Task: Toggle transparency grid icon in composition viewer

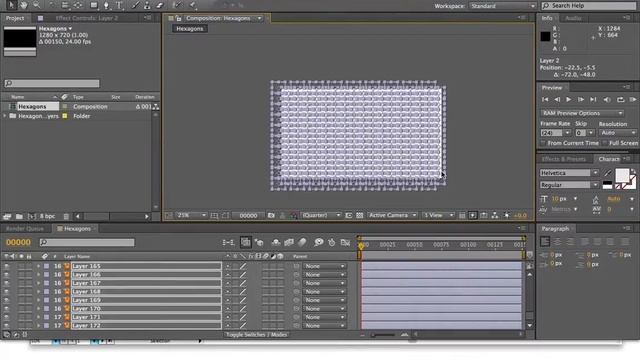Action: tap(360, 215)
